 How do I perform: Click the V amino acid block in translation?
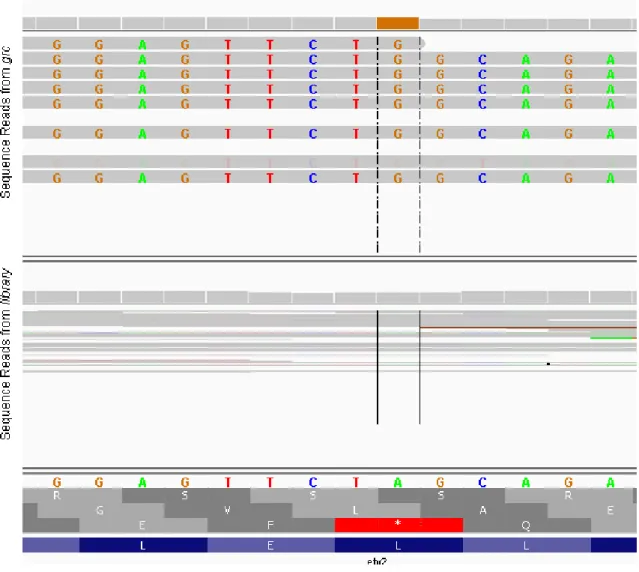[228, 510]
